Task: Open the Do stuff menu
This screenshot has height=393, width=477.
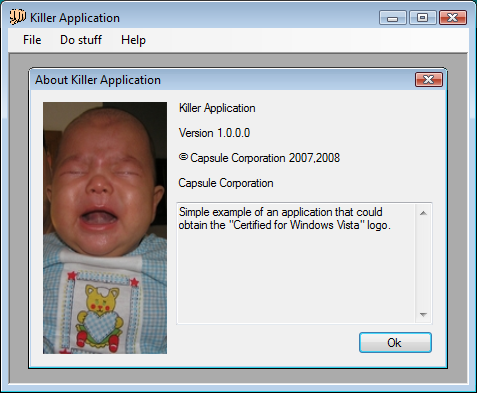Action: point(81,40)
